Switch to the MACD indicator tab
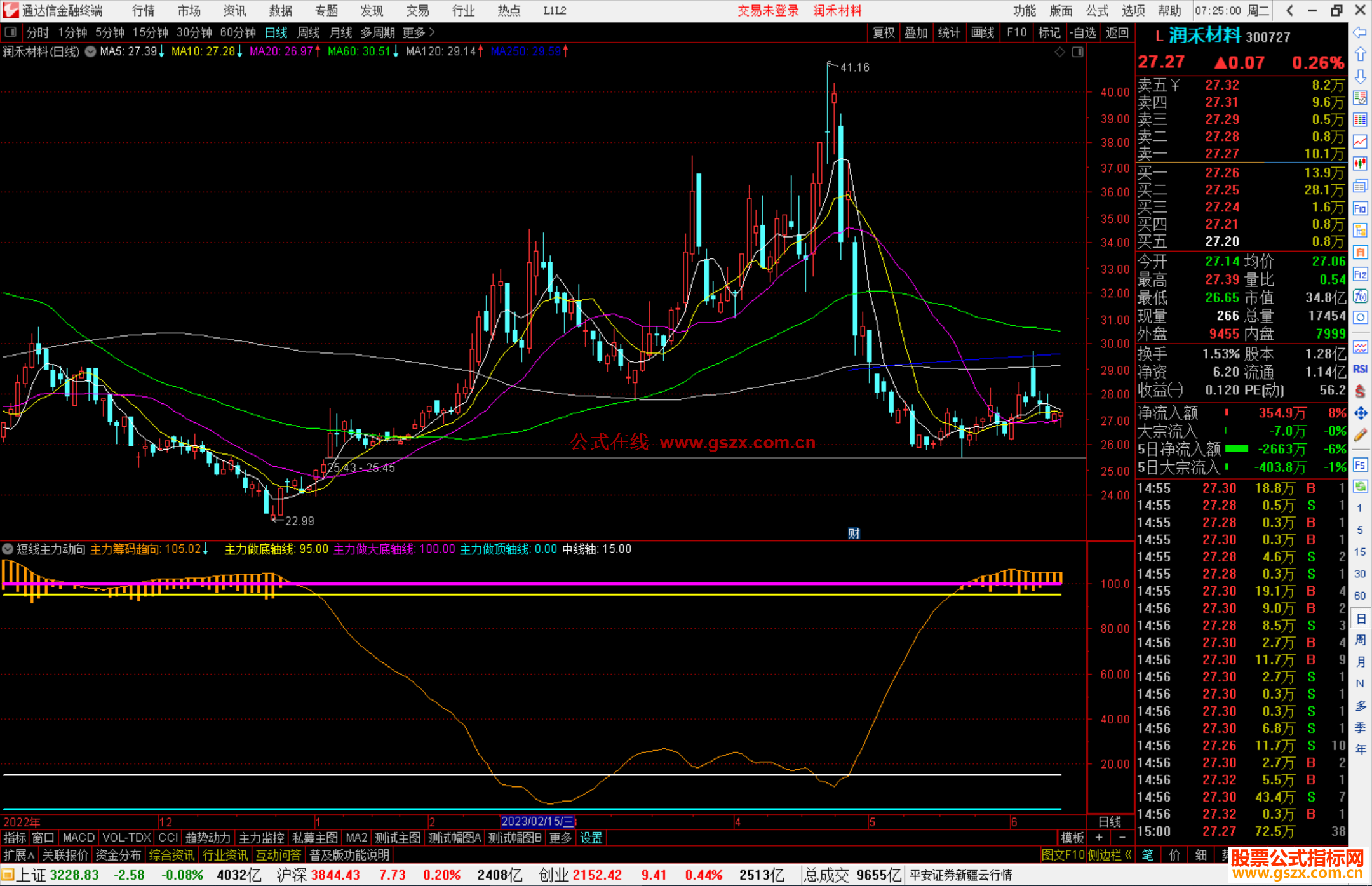 79,838
